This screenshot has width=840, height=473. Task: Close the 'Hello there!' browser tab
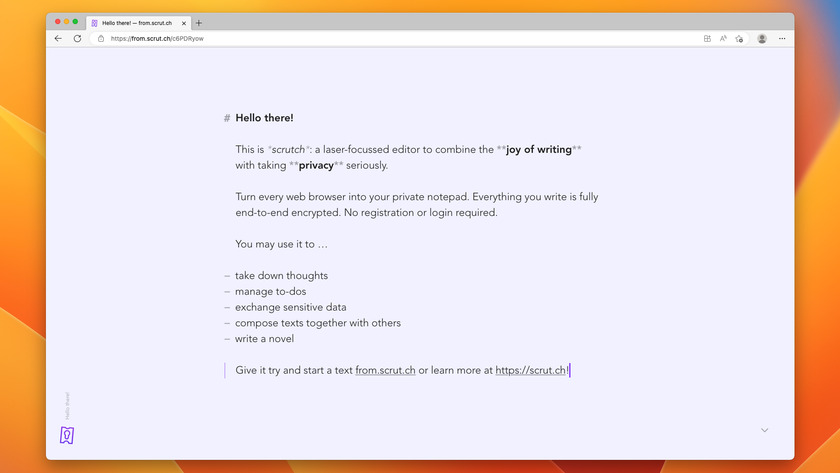[x=184, y=23]
